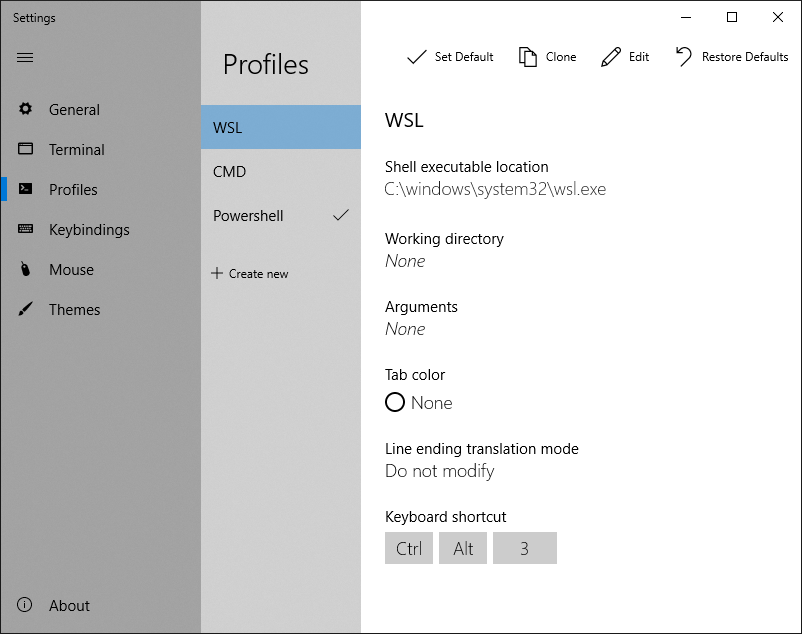Open the About info icon
The image size is (802, 634).
tap(24, 605)
